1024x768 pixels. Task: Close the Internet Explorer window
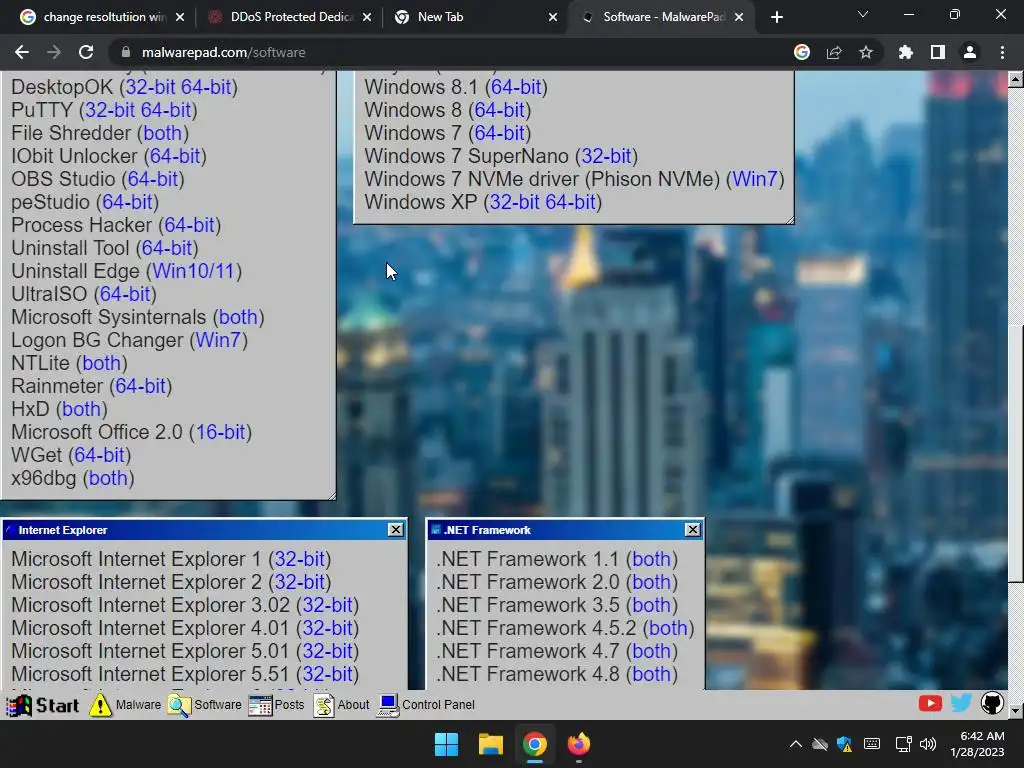[396, 530]
